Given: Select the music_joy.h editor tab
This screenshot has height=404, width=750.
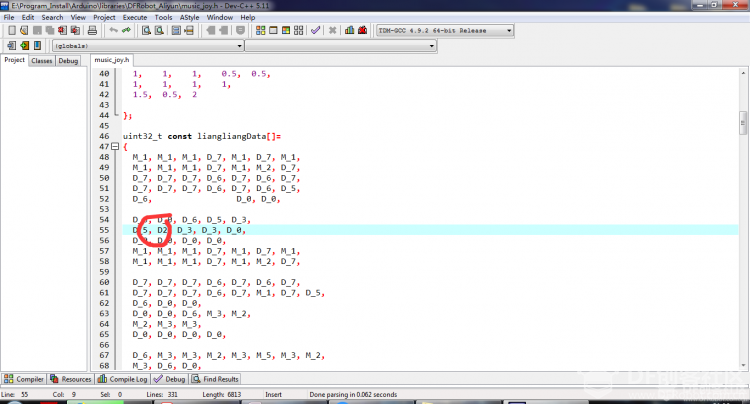Looking at the screenshot, I should pos(112,60).
